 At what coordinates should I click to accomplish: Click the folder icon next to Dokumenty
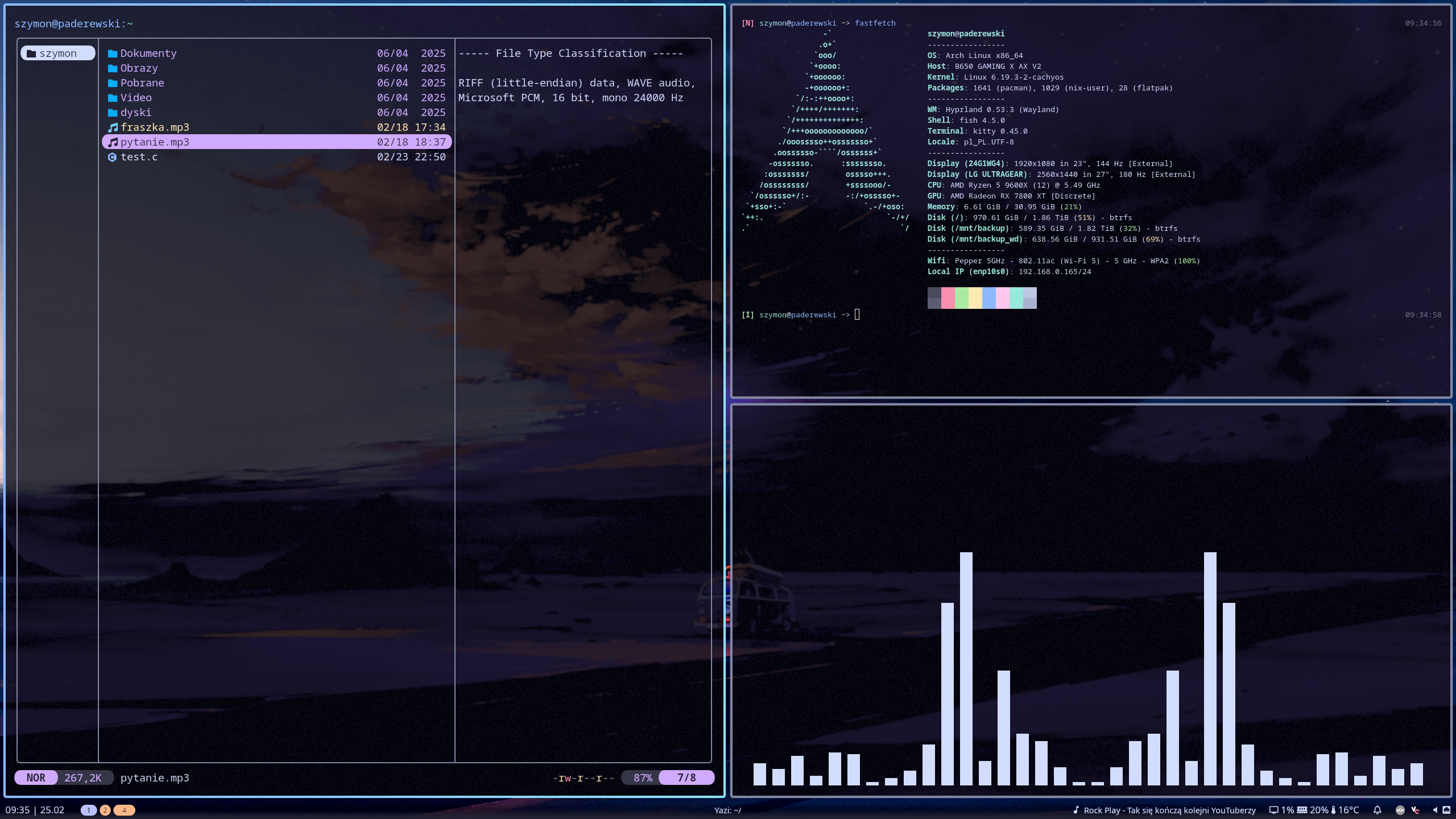click(x=113, y=53)
